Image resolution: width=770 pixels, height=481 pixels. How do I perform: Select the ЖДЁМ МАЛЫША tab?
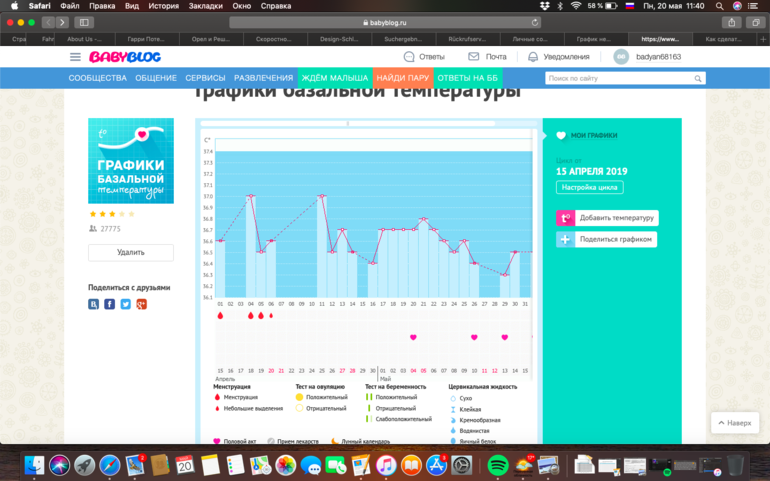click(x=334, y=77)
